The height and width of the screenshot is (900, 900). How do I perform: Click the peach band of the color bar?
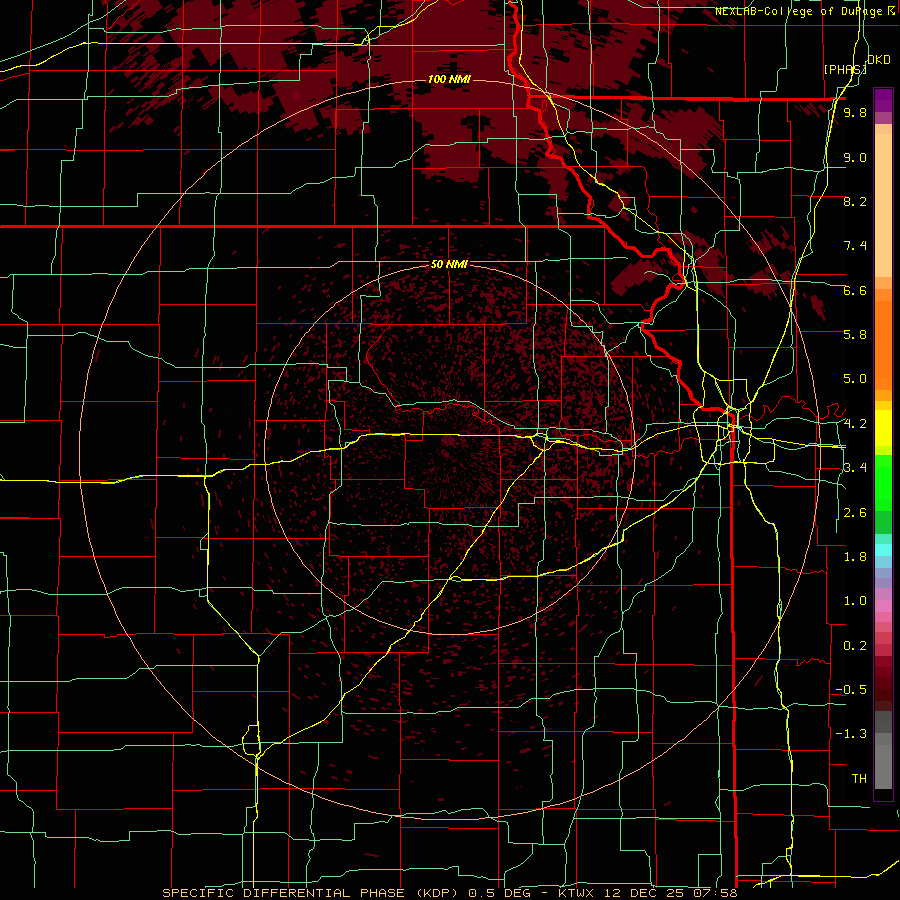(x=883, y=201)
